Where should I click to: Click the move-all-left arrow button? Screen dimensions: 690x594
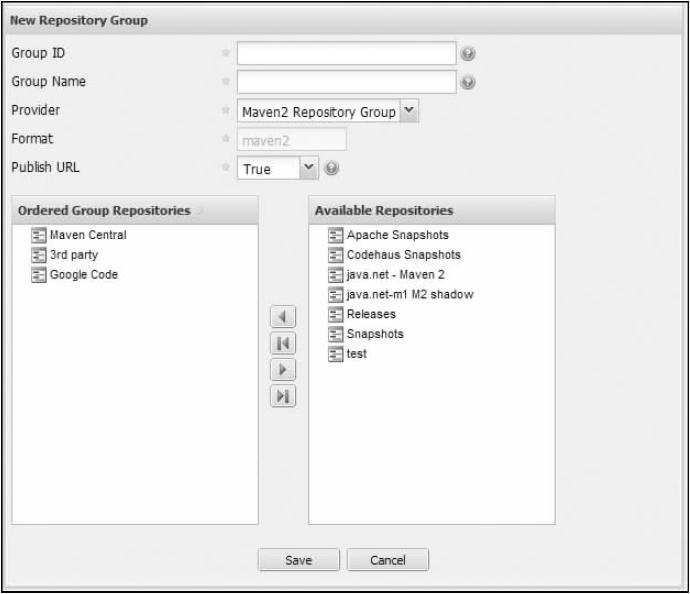pos(282,344)
